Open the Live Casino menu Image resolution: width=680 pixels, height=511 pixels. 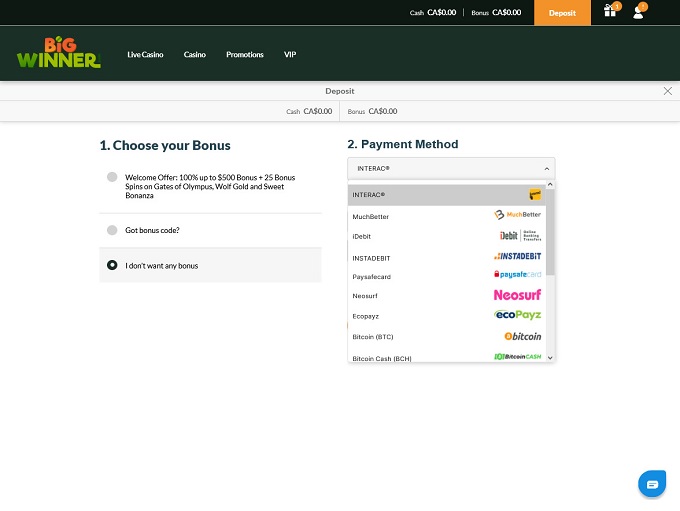(x=145, y=54)
